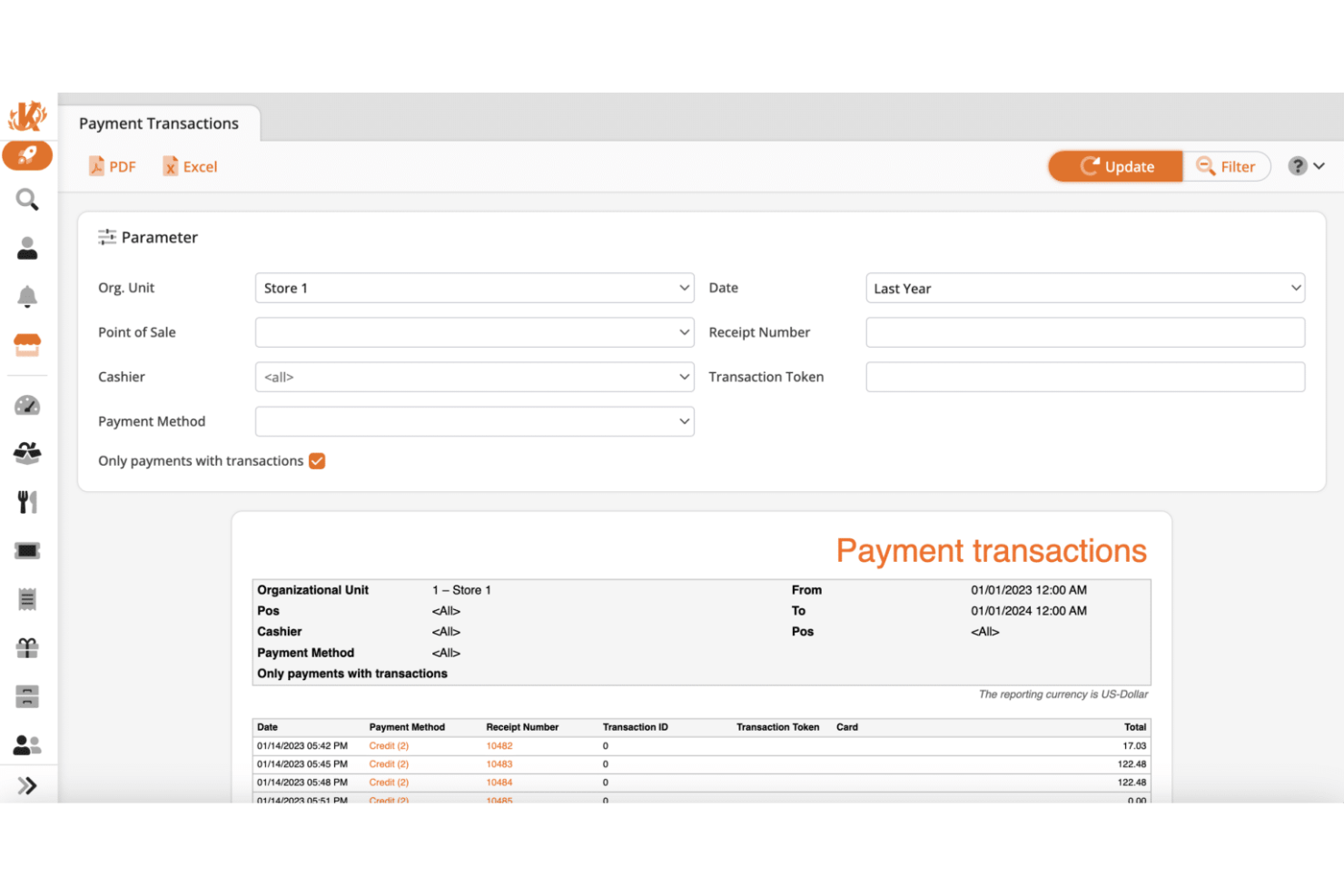Open the ticket icon in sidebar
1344x896 pixels.
click(27, 550)
